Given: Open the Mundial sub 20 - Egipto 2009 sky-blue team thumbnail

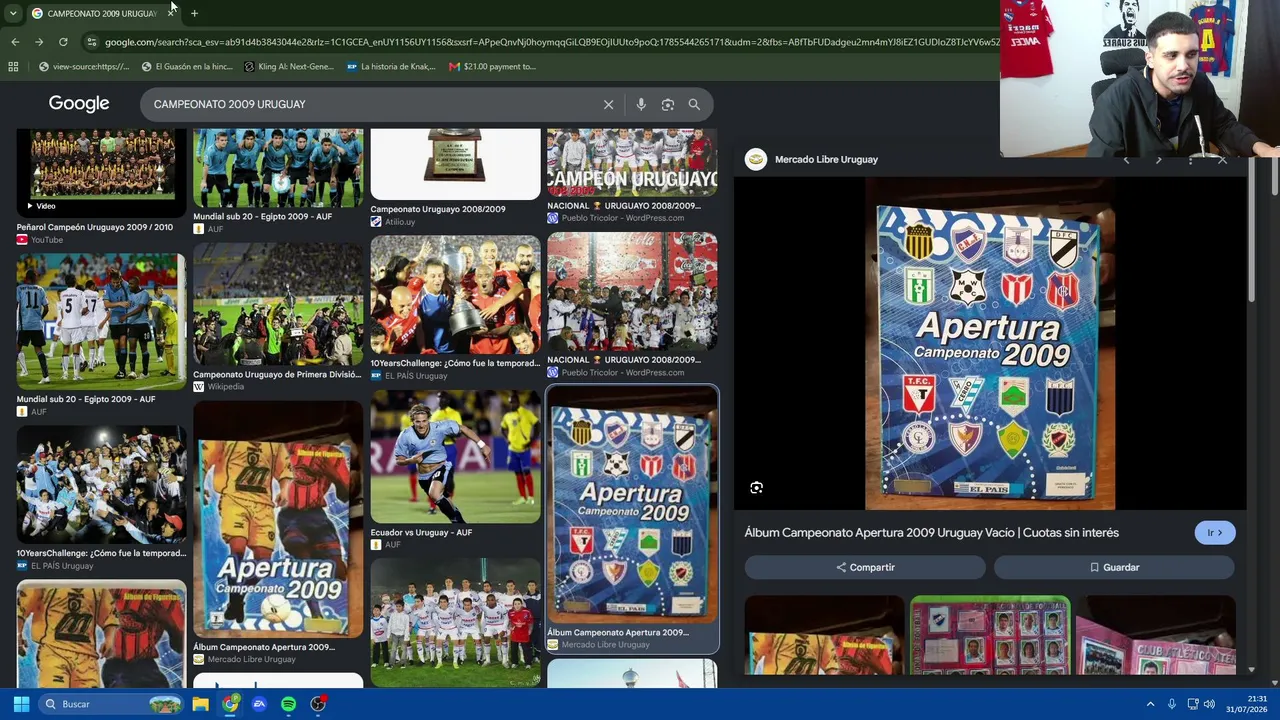Looking at the screenshot, I should pyautogui.click(x=278, y=167).
